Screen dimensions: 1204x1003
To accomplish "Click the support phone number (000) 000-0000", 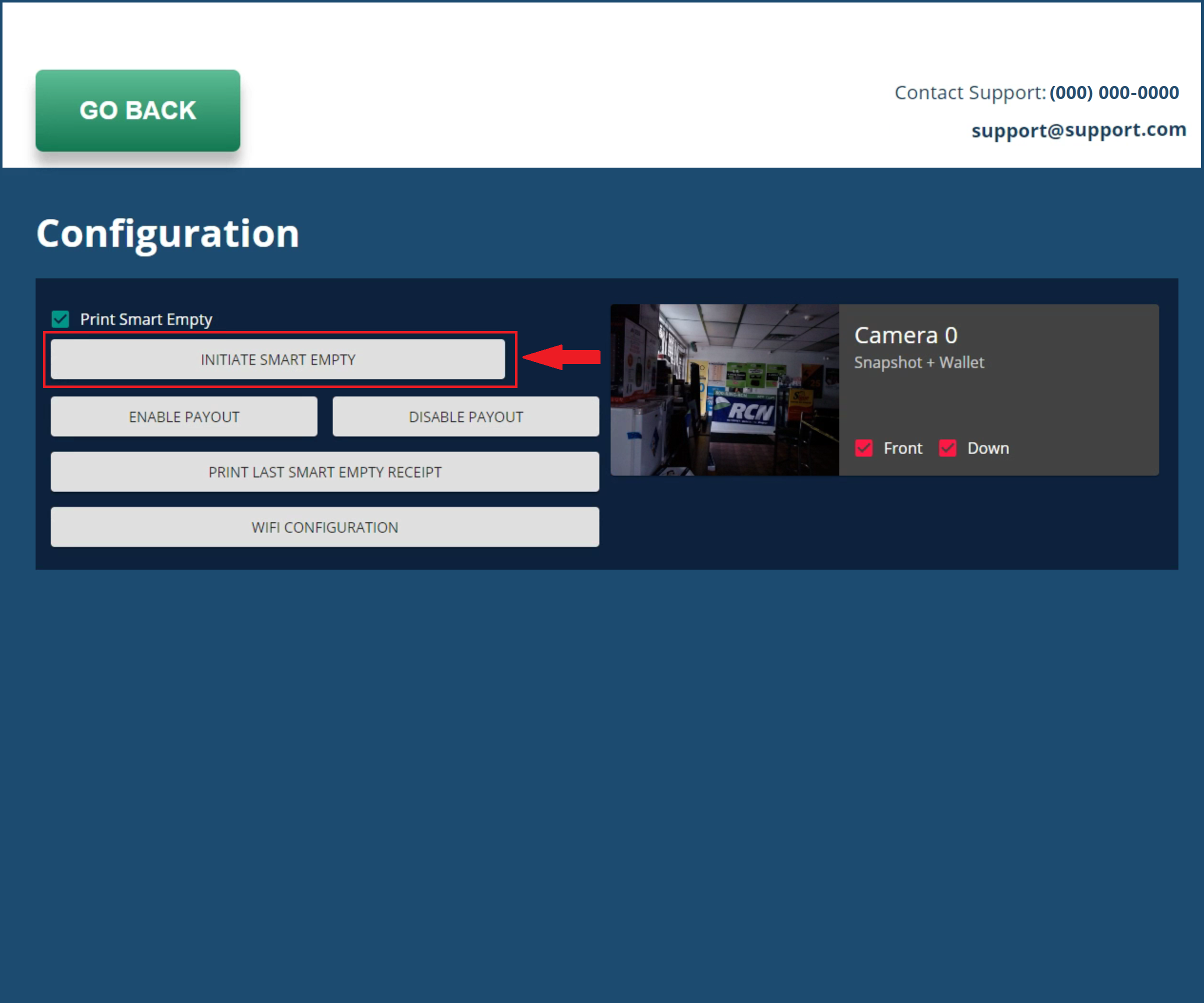I will tap(1114, 92).
